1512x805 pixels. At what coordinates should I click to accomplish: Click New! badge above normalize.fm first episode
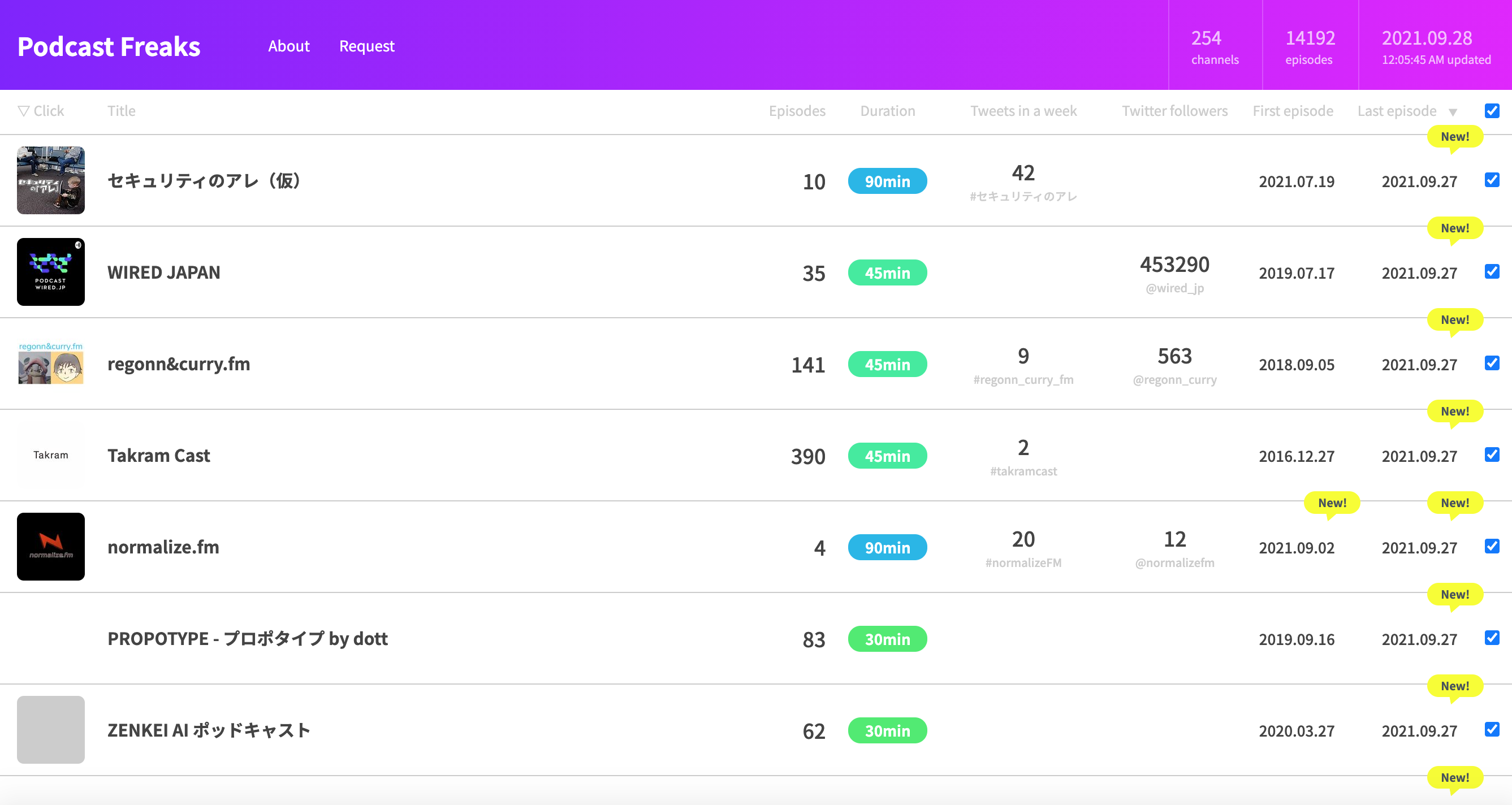[x=1332, y=504]
